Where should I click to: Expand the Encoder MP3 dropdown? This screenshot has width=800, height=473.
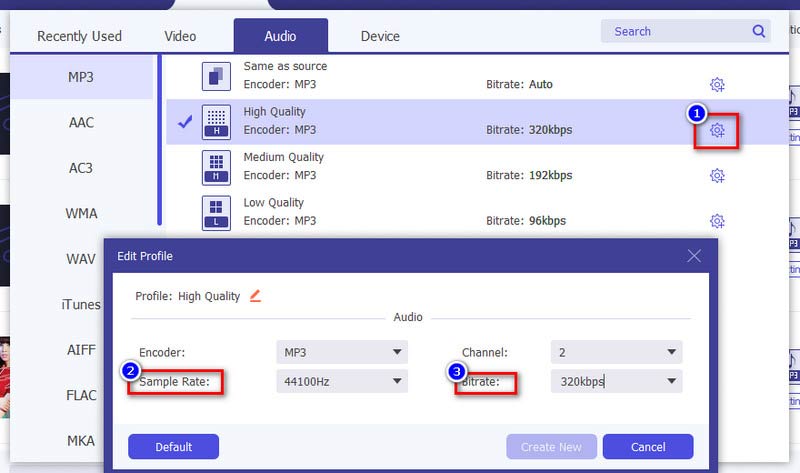pyautogui.click(x=341, y=352)
